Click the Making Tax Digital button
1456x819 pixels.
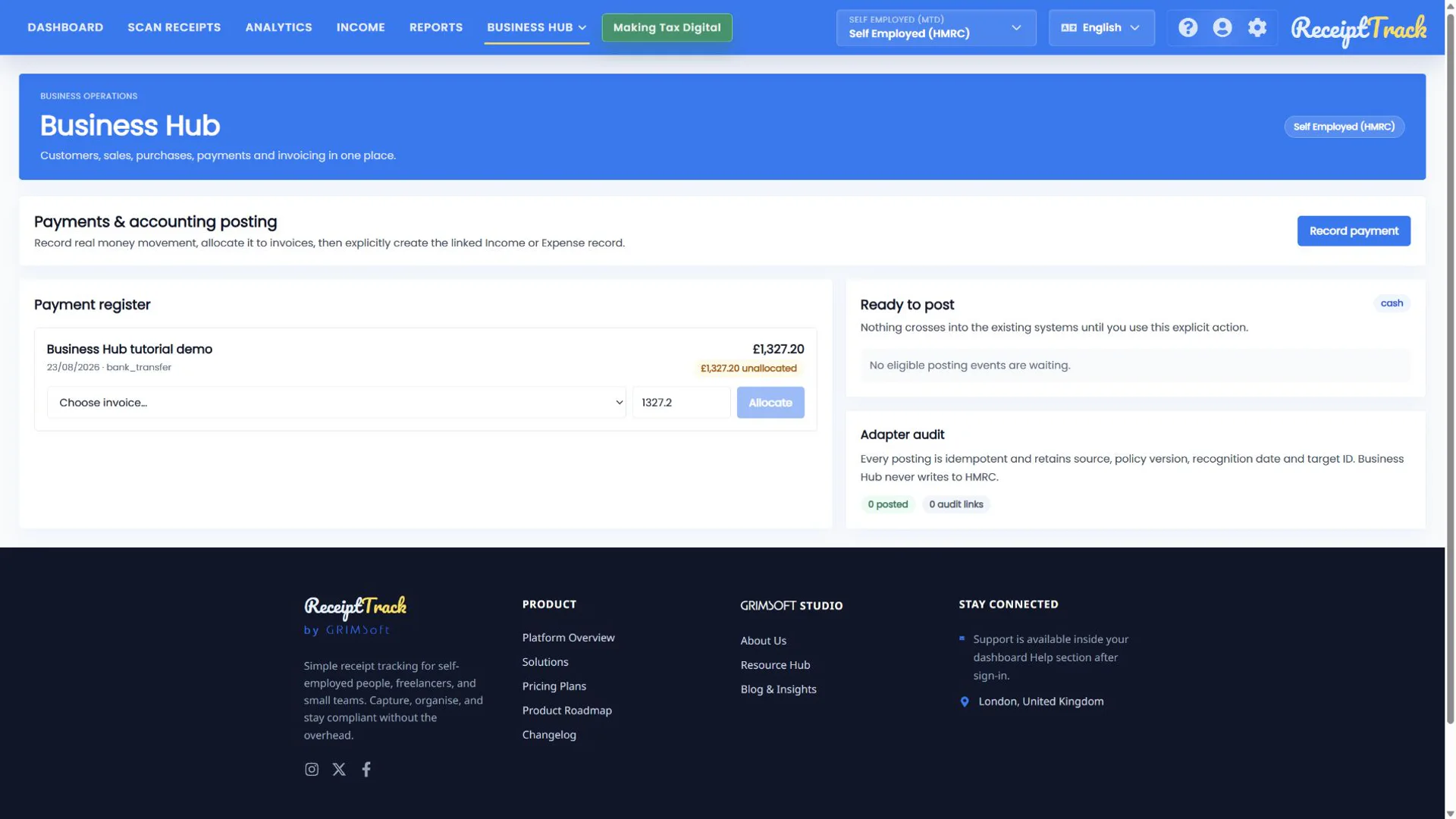pos(667,27)
